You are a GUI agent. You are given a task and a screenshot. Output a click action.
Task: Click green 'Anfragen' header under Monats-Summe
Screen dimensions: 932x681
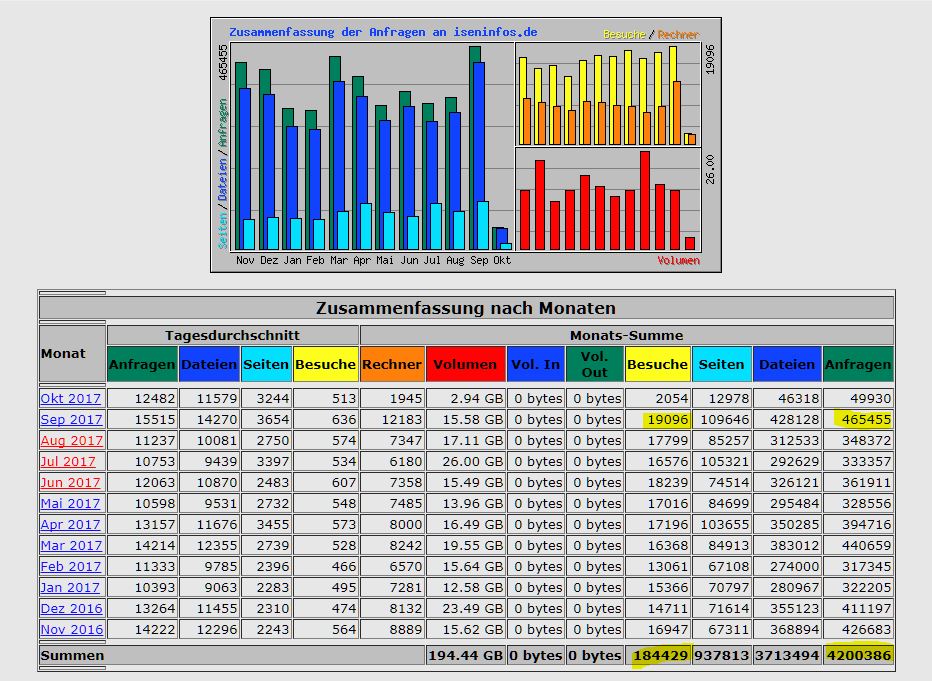point(858,364)
